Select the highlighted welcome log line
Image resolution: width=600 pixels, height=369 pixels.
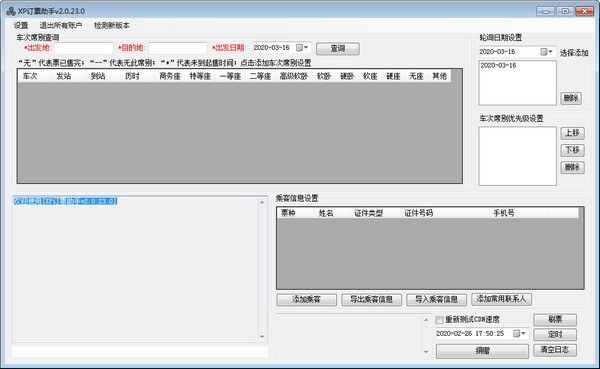pos(65,201)
